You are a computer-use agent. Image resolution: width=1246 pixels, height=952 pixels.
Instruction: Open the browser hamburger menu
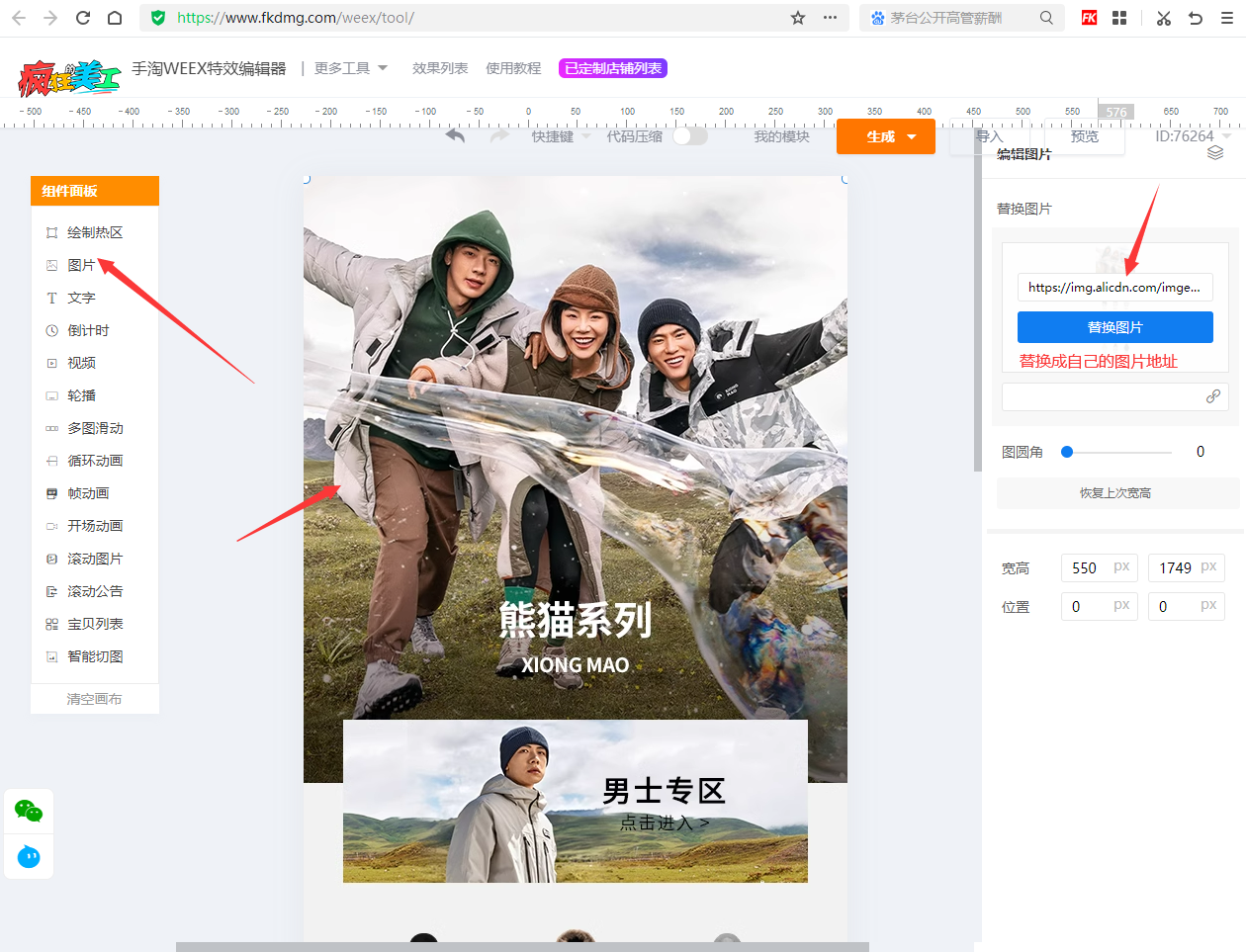(1227, 18)
